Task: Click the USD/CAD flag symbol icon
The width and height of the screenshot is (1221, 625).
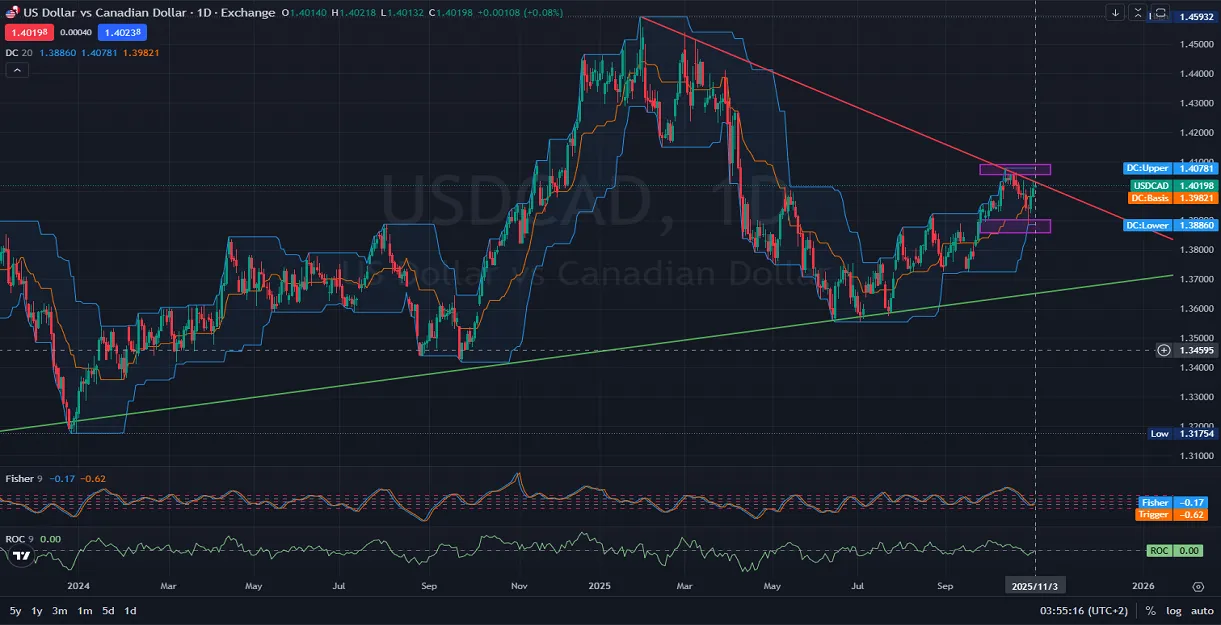Action: (11, 13)
